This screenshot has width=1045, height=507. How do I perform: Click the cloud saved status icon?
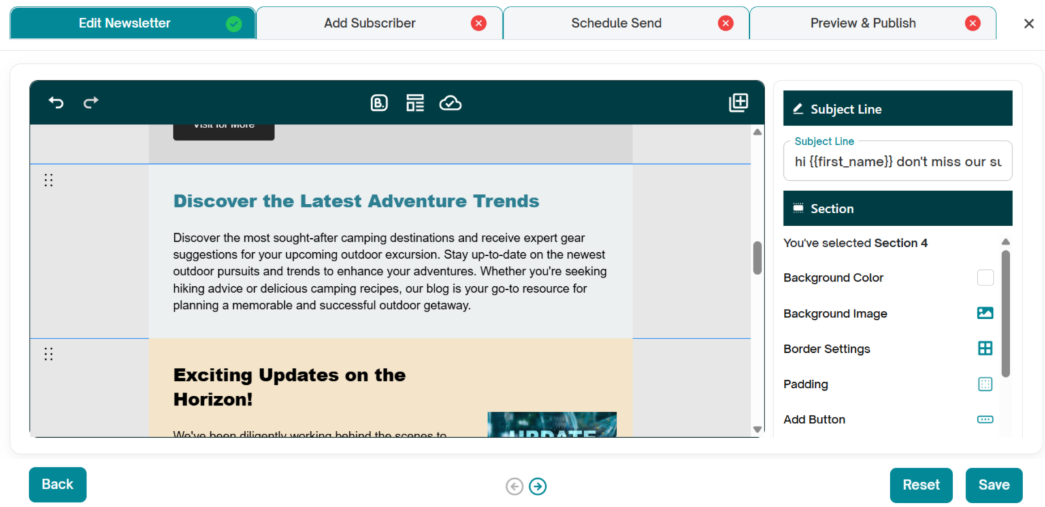pos(451,103)
